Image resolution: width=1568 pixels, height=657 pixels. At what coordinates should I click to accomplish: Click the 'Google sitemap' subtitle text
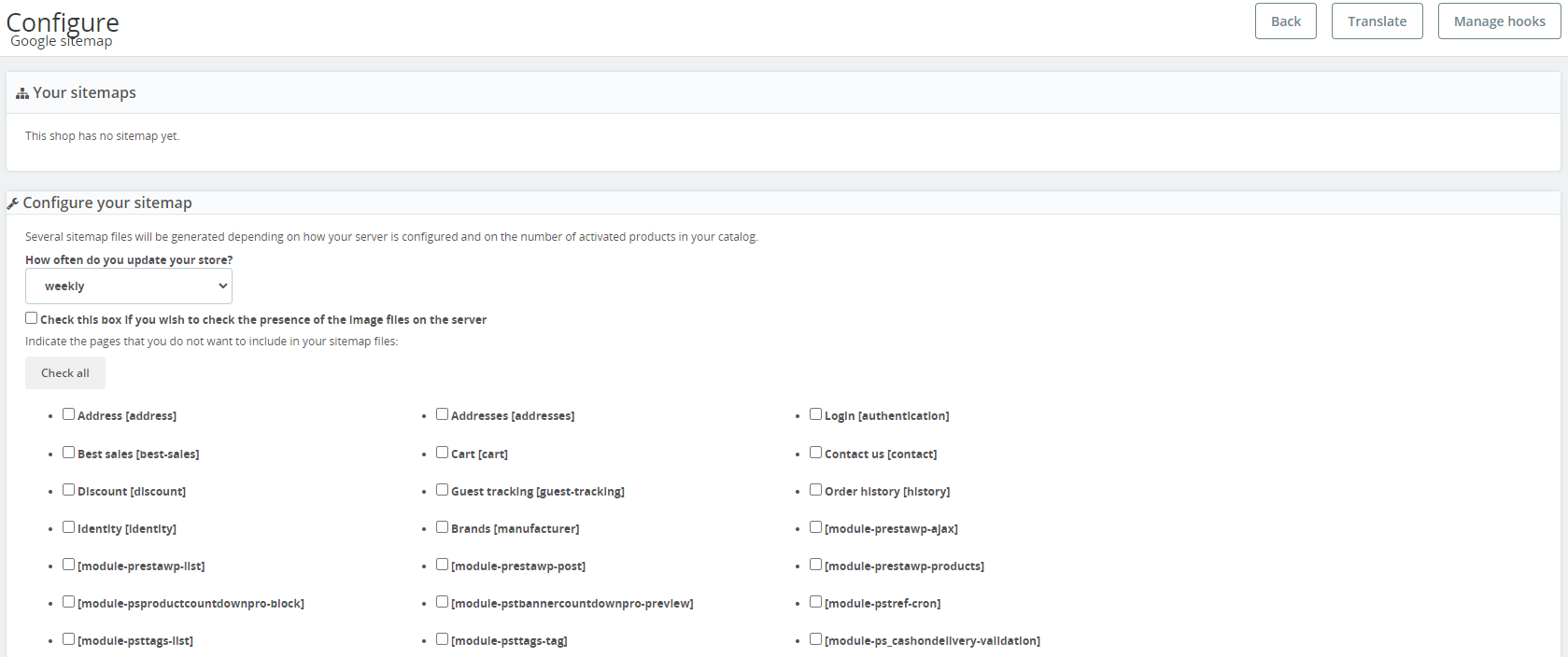coord(62,41)
